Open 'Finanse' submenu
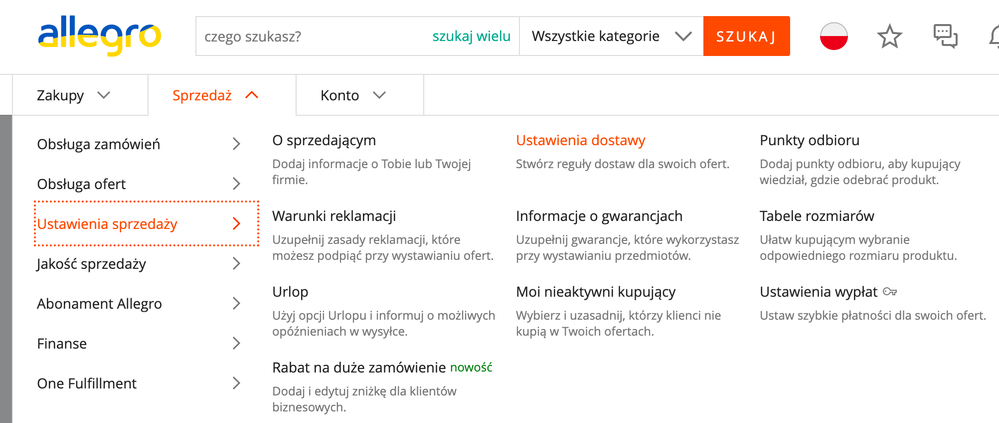The image size is (999, 423). point(140,343)
